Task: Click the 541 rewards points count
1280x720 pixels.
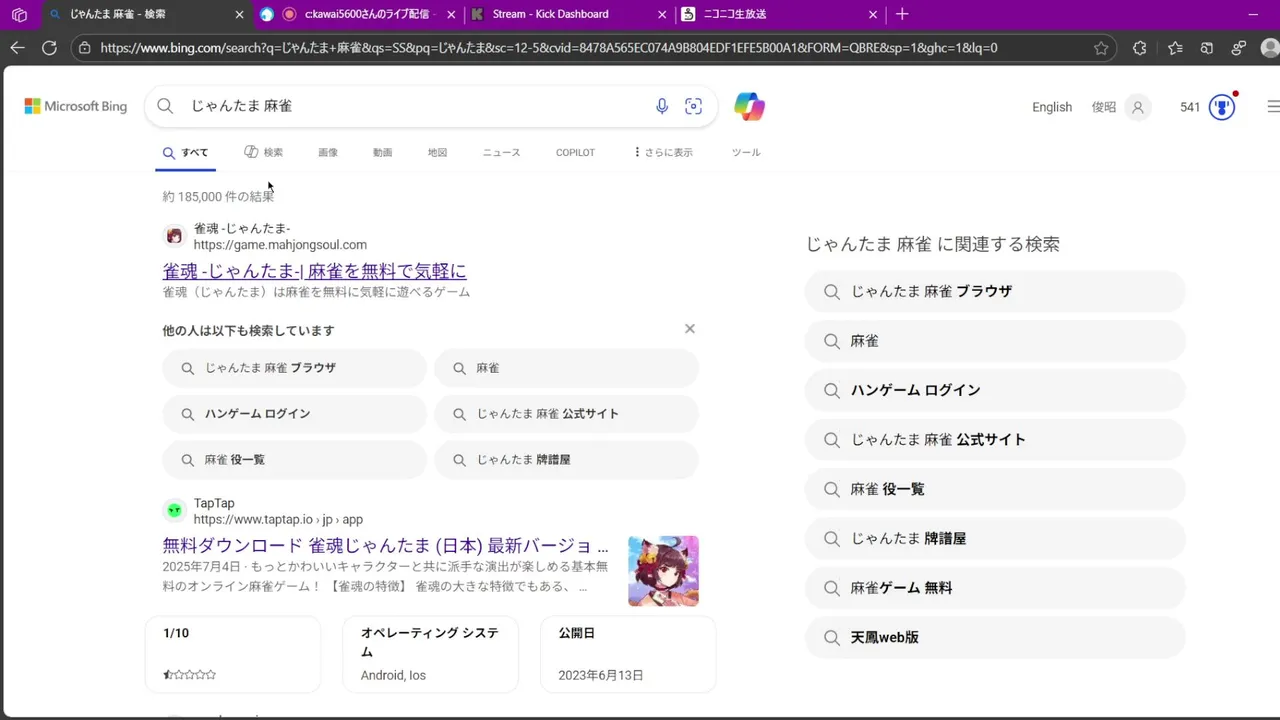Action: click(1190, 107)
